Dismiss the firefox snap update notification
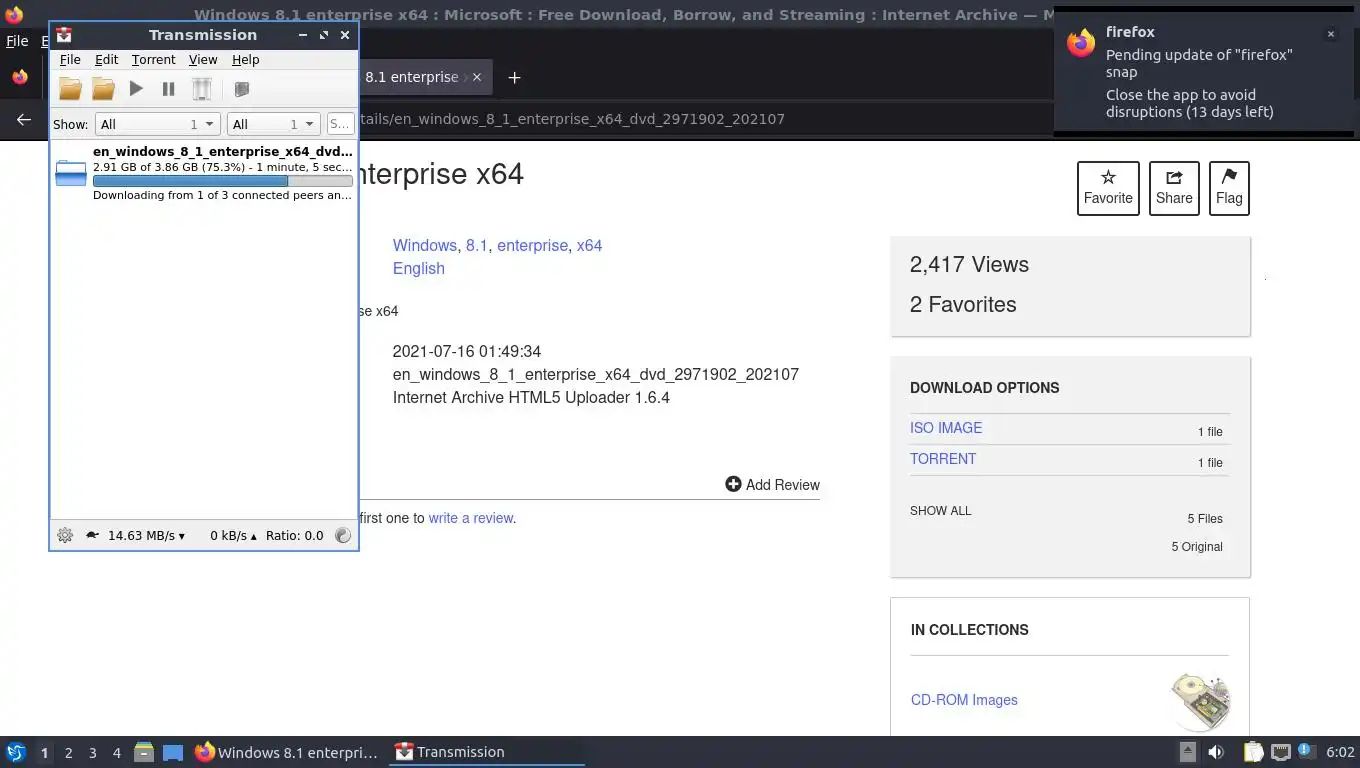Image resolution: width=1360 pixels, height=768 pixels. click(1330, 34)
